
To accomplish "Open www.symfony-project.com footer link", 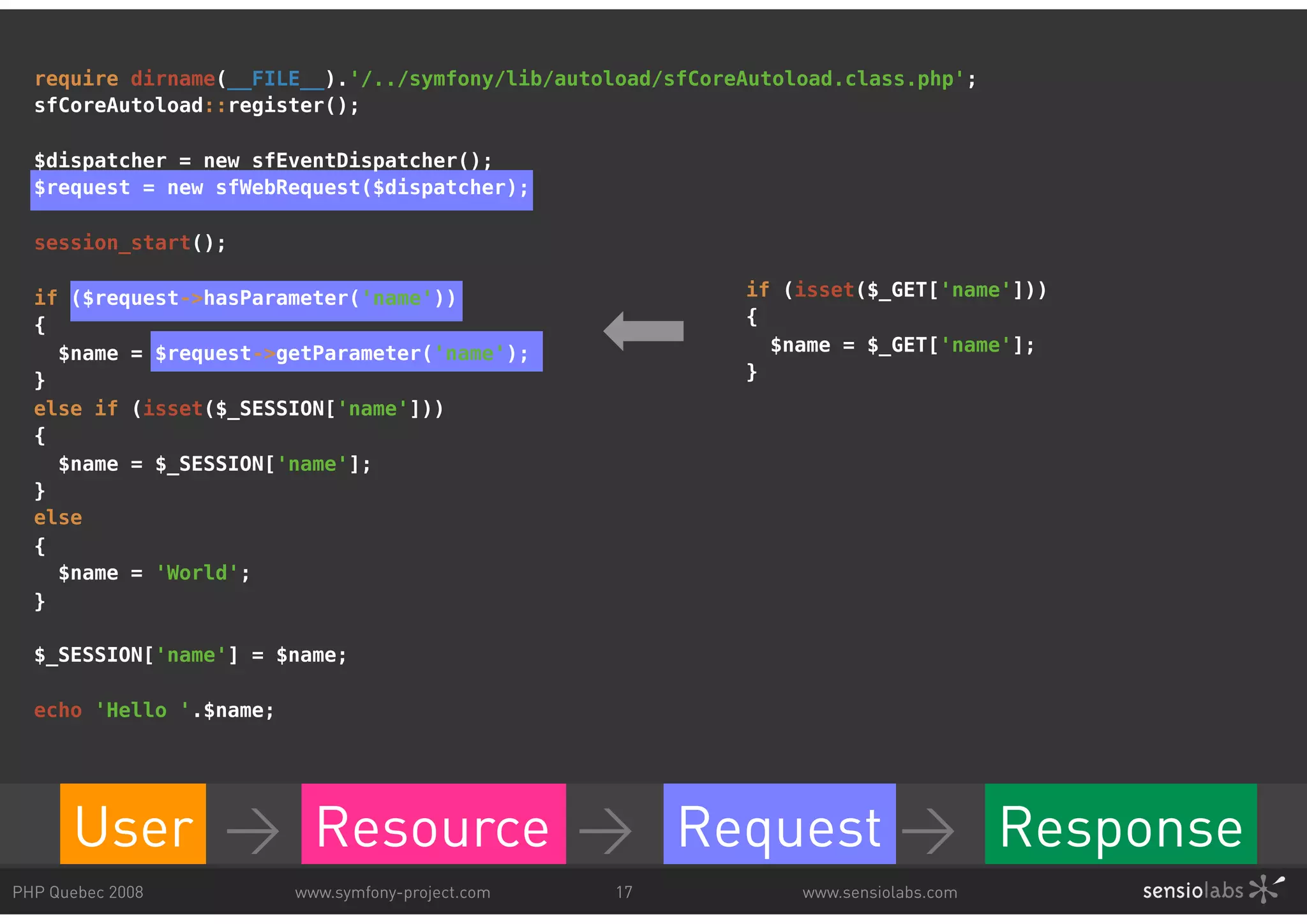I will pos(392,892).
